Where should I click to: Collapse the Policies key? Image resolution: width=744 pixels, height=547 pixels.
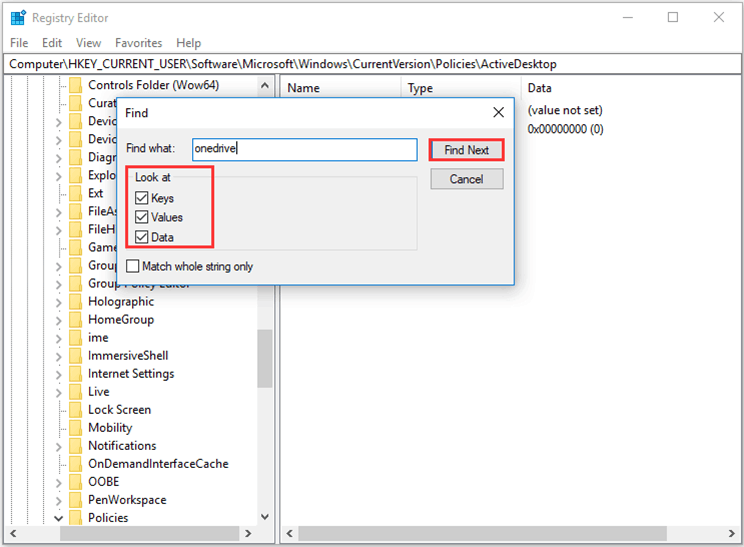coord(58,518)
